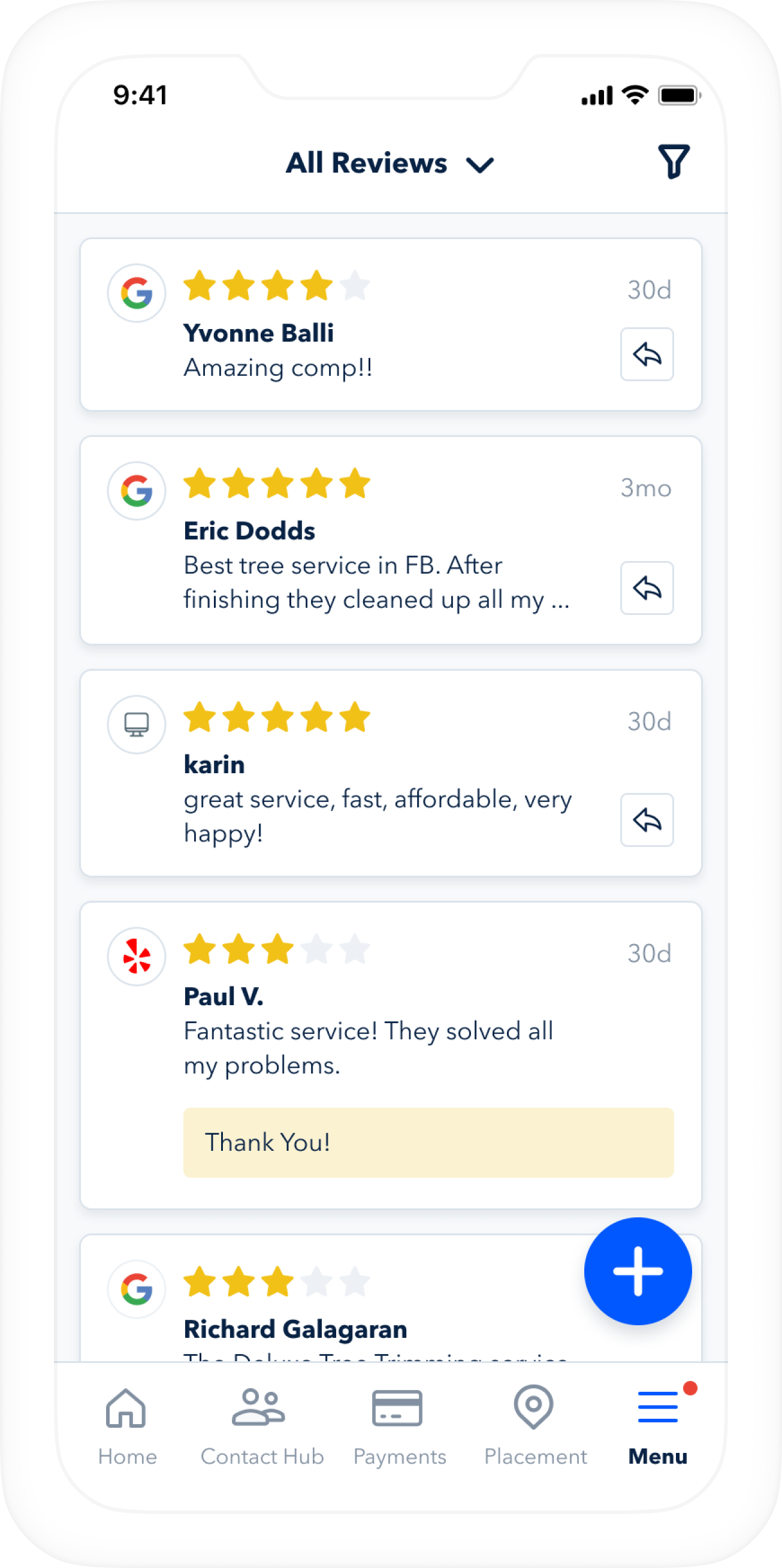
Task: Click monitor source icon on karin's review
Action: [136, 724]
